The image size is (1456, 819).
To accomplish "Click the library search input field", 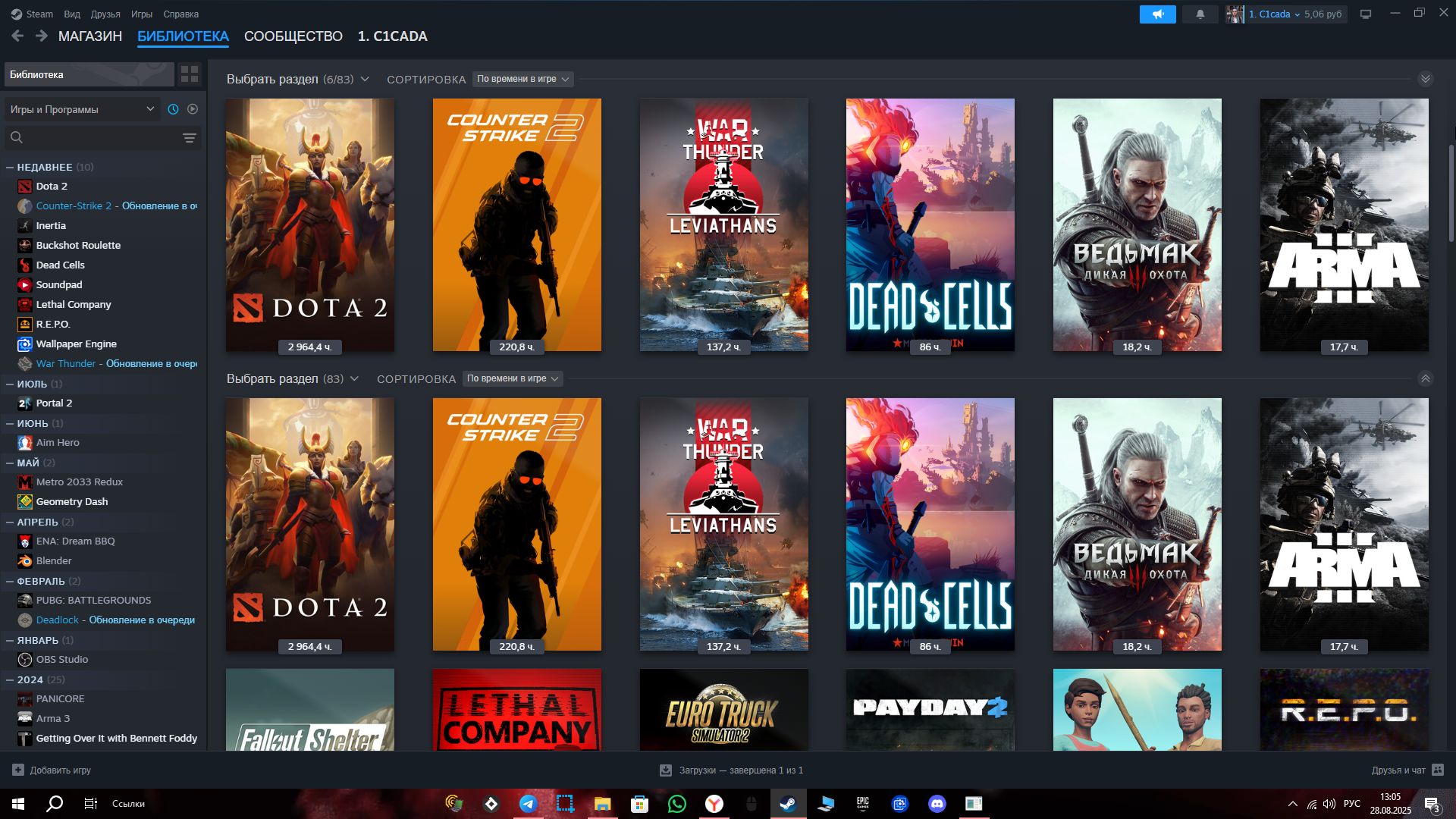I will tap(99, 137).
